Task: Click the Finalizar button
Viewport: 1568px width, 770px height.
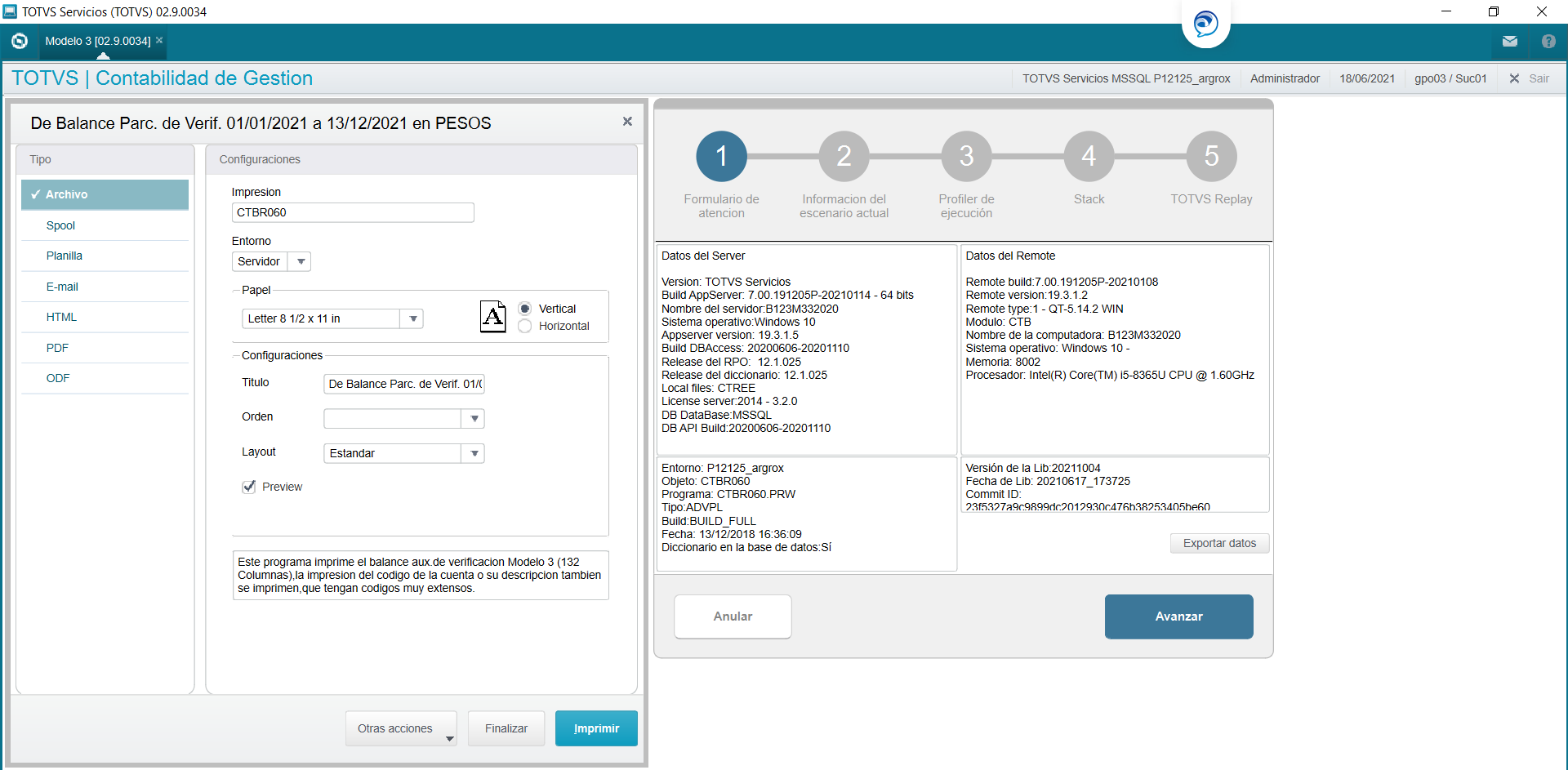Action: [x=506, y=728]
